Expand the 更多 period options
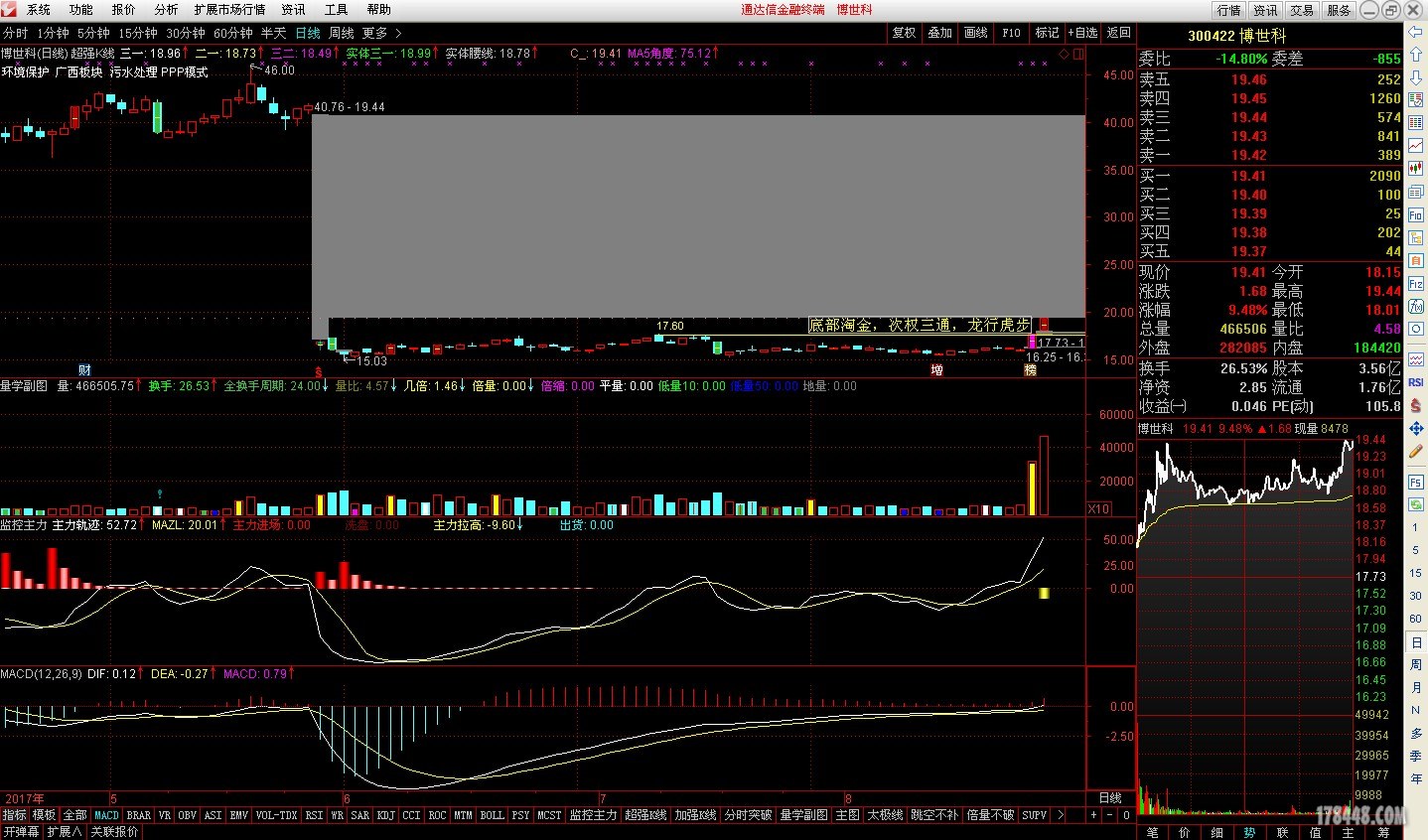 [x=382, y=33]
